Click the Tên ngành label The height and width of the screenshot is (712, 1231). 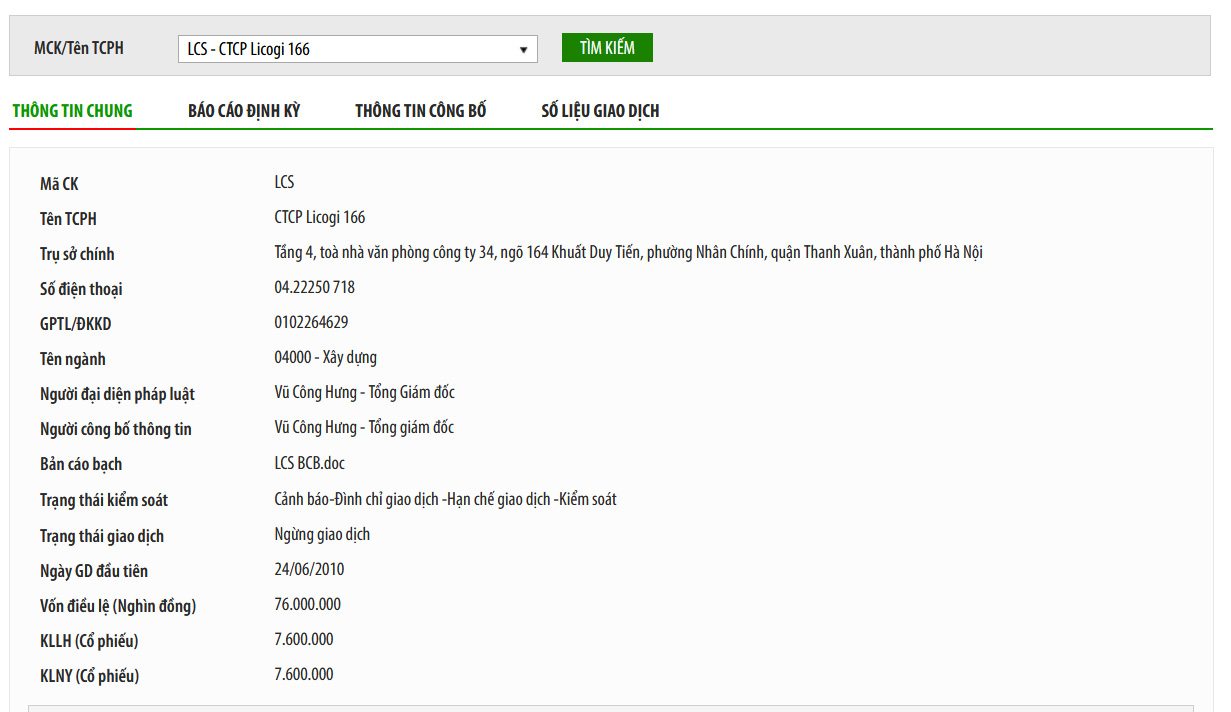(72, 359)
